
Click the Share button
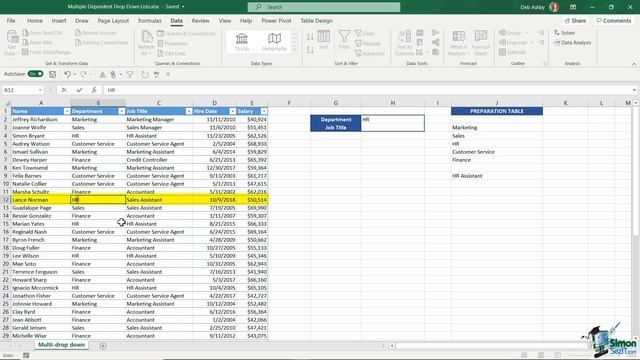click(576, 20)
